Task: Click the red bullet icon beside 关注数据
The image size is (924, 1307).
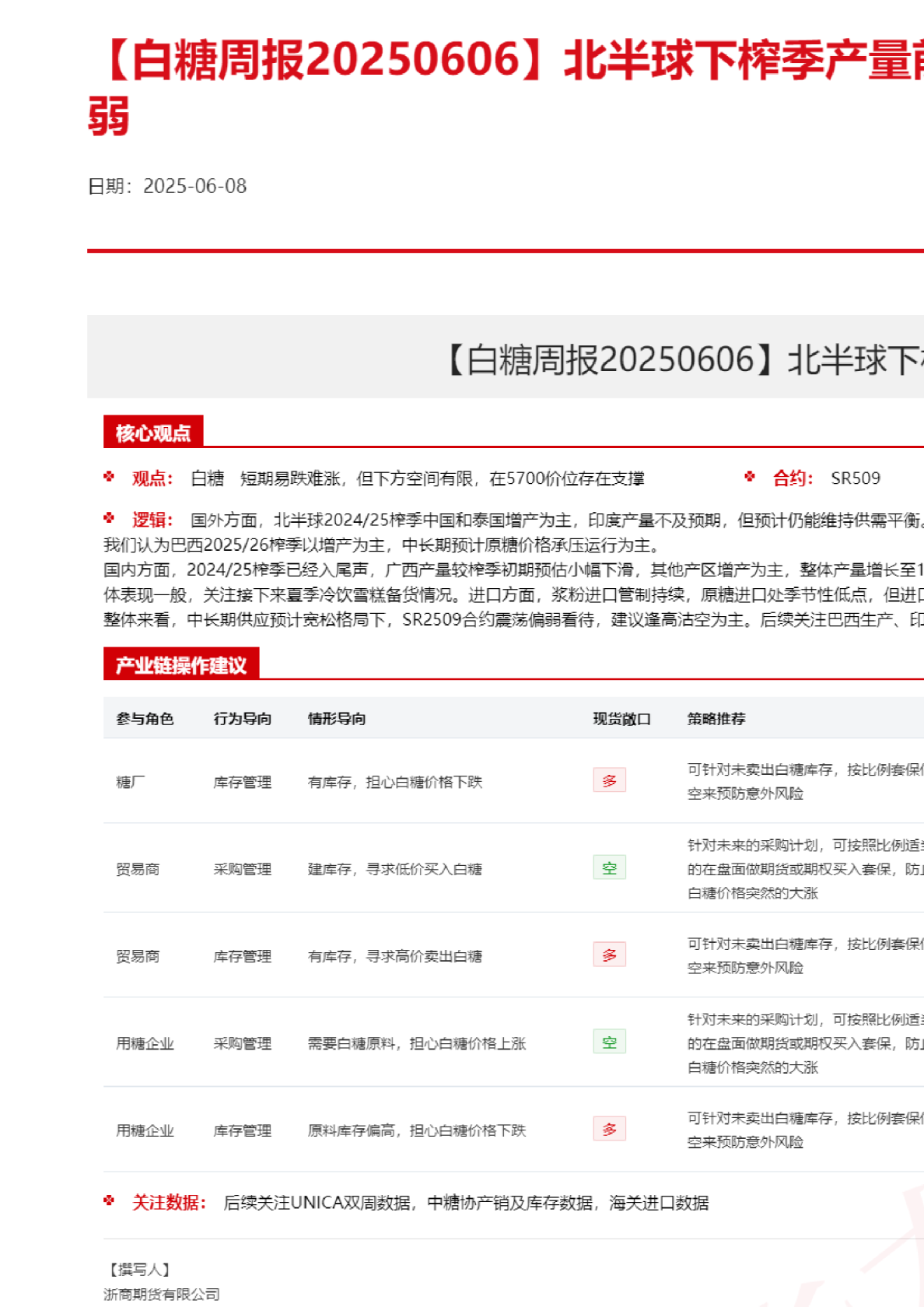Action: (109, 1201)
